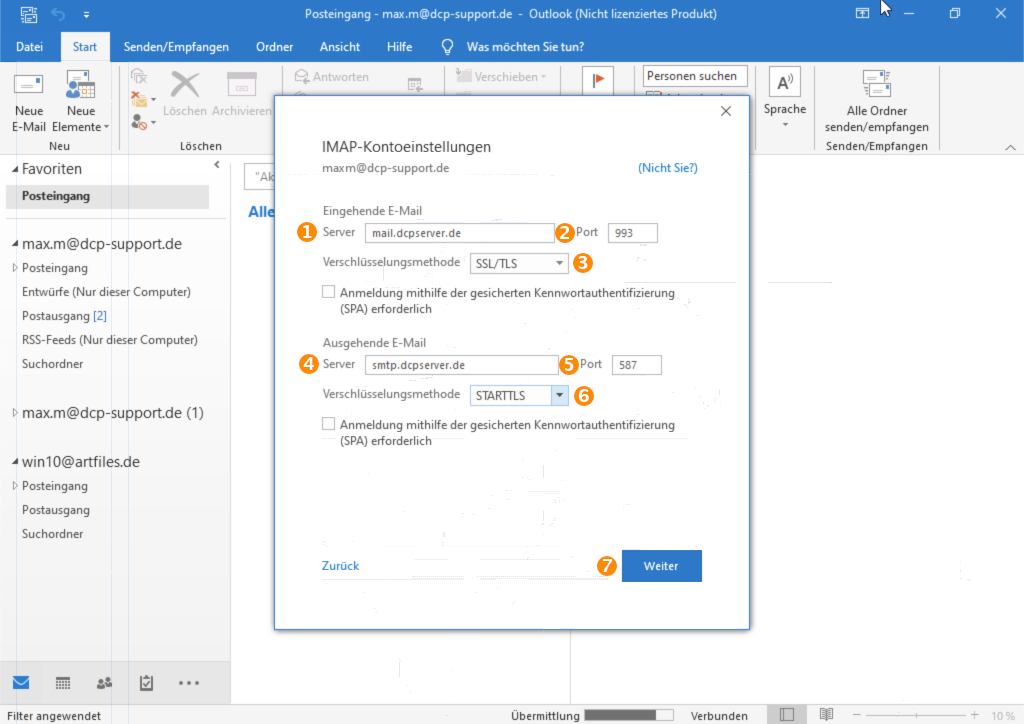Screen dimensions: 1024x724
Task: Click the Neue E-Mail icon
Action: 29,85
